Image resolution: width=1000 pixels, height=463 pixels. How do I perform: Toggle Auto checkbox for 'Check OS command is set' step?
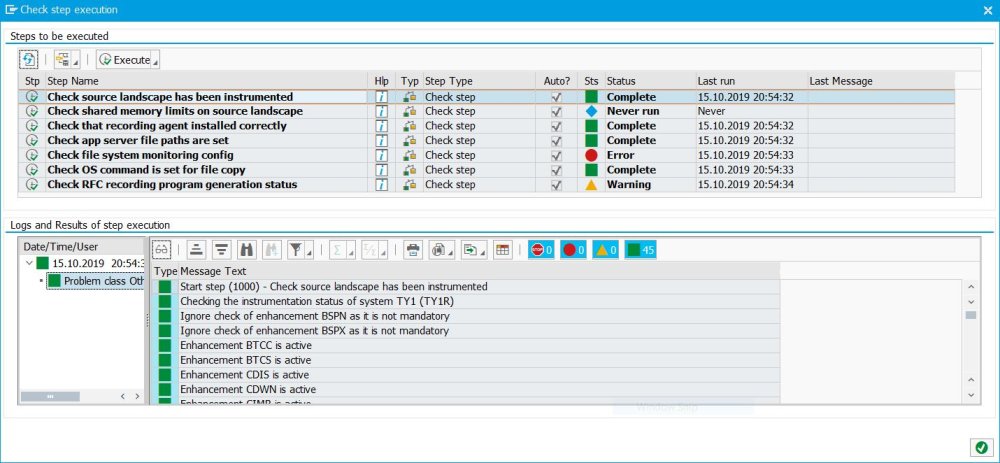point(557,170)
